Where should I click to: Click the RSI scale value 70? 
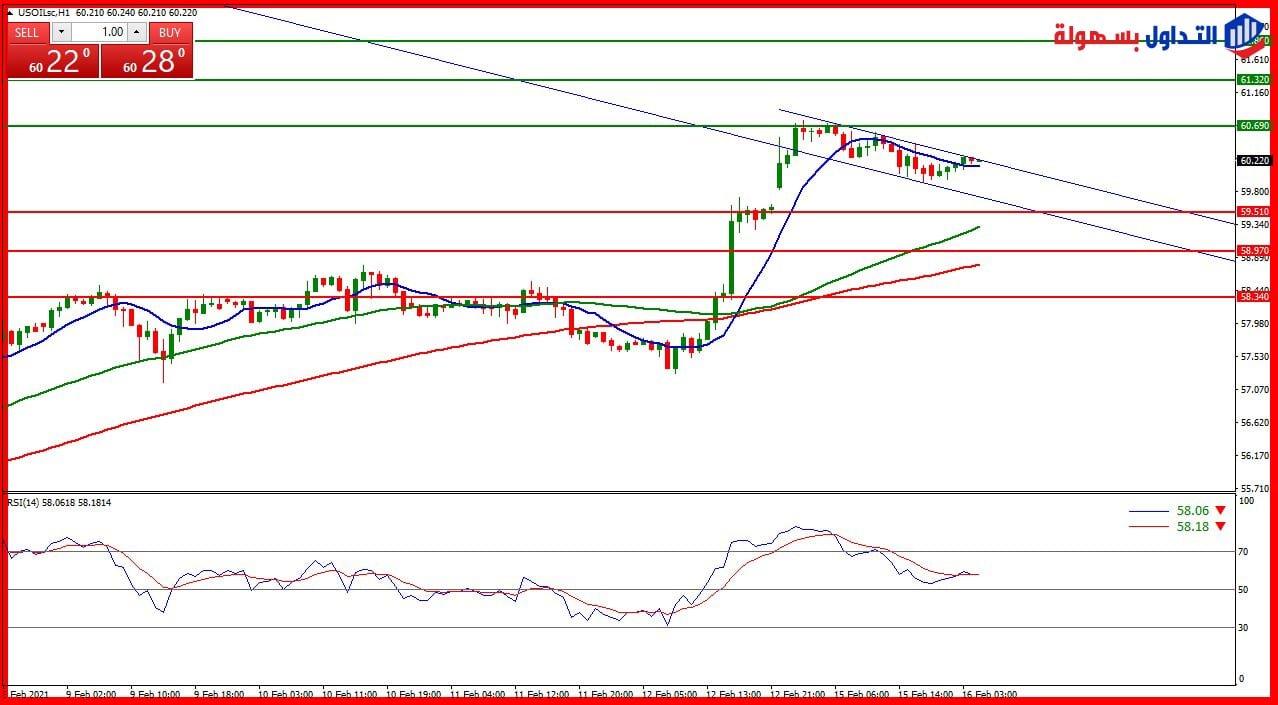1244,551
